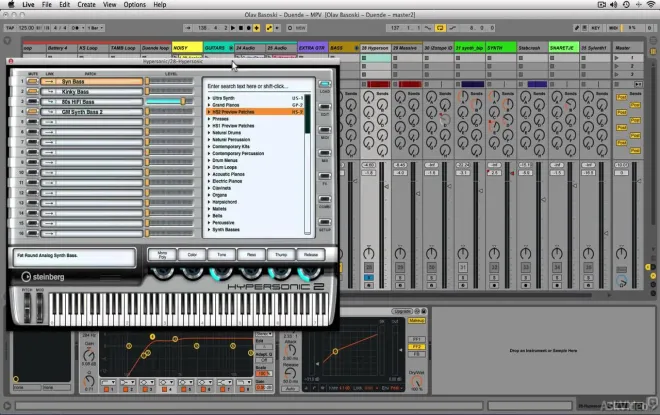
Task: Toggle EQ band 4 activator square
Action: tap(165, 390)
